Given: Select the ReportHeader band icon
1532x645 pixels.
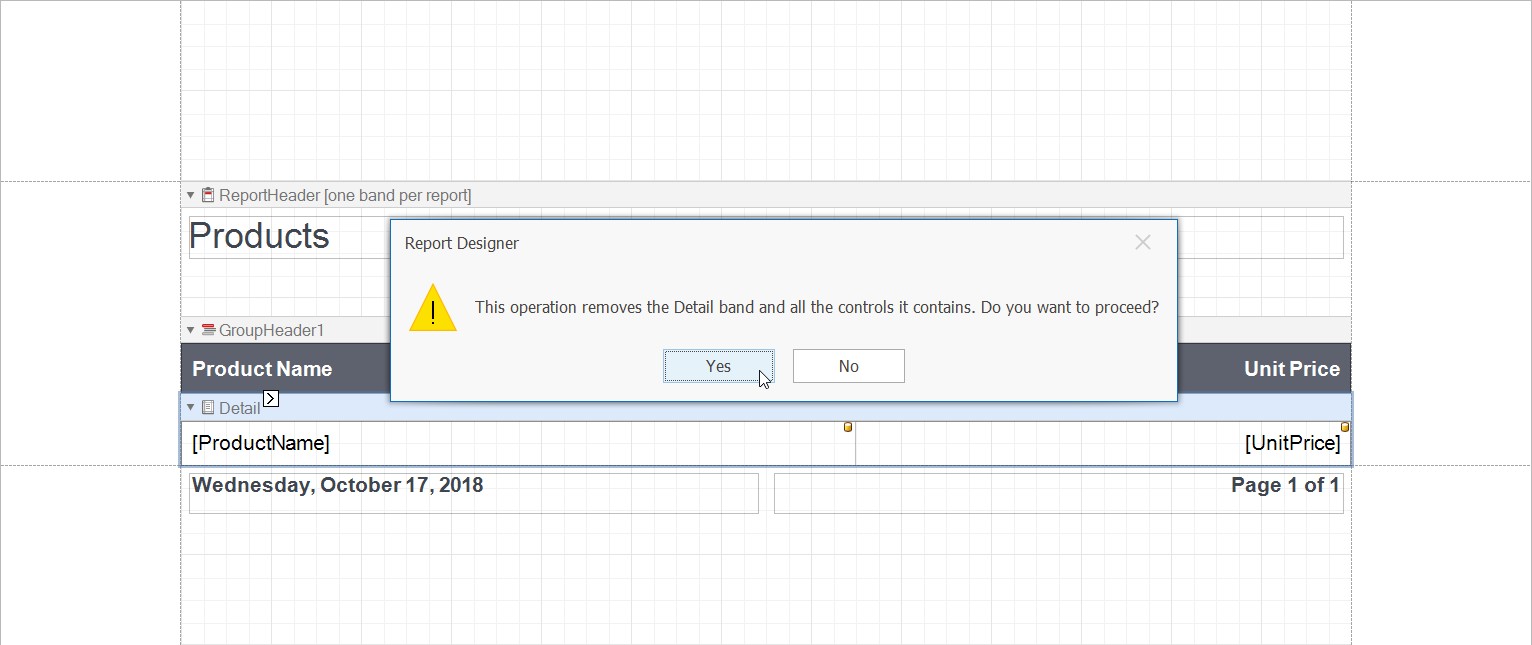Looking at the screenshot, I should click(x=208, y=195).
